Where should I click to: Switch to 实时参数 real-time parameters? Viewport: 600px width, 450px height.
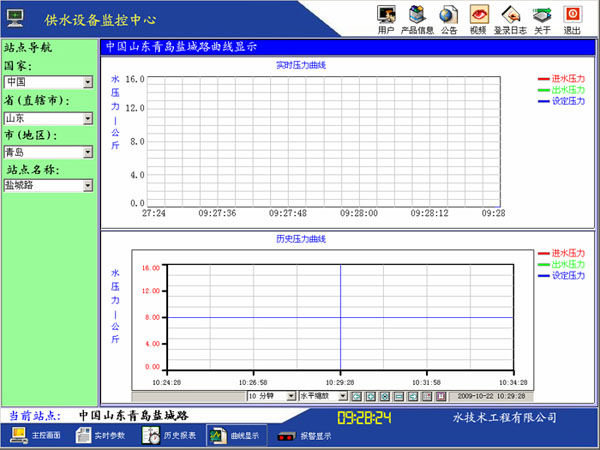pos(100,436)
